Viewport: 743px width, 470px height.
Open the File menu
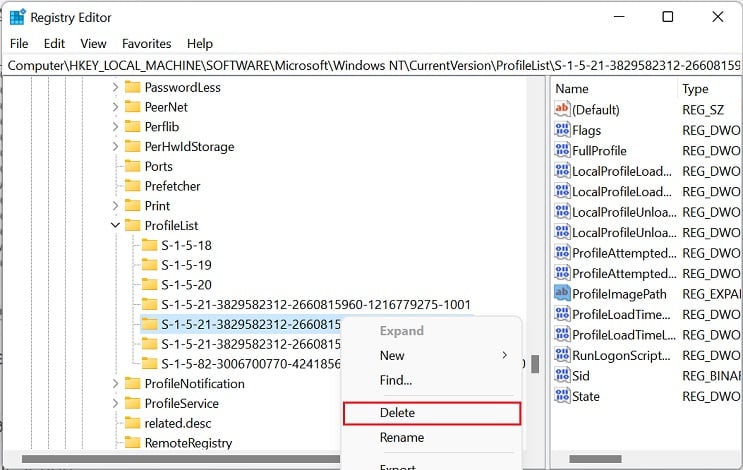pos(19,44)
